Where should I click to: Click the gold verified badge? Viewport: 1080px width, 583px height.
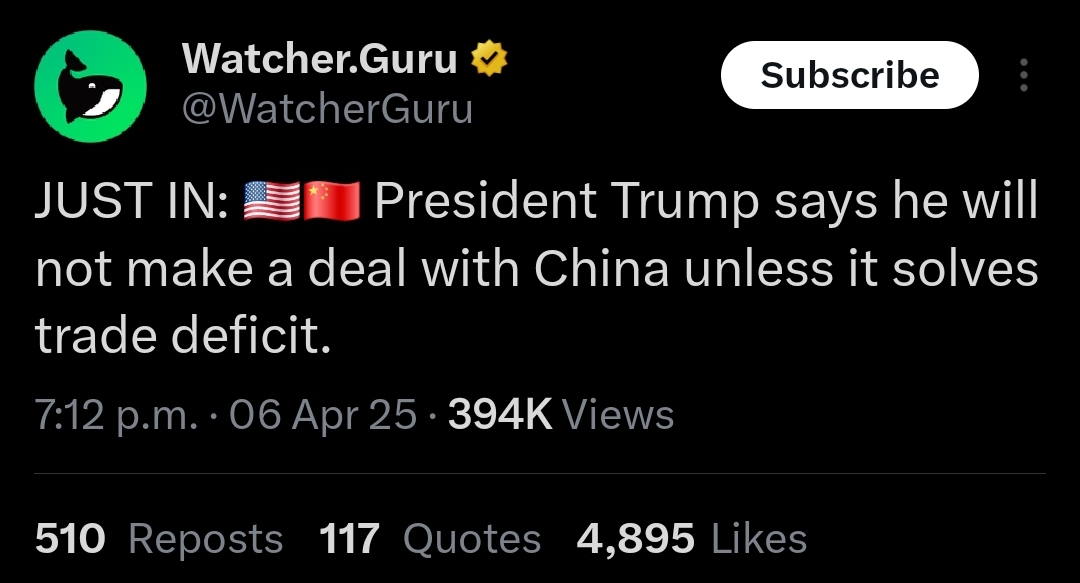[488, 59]
